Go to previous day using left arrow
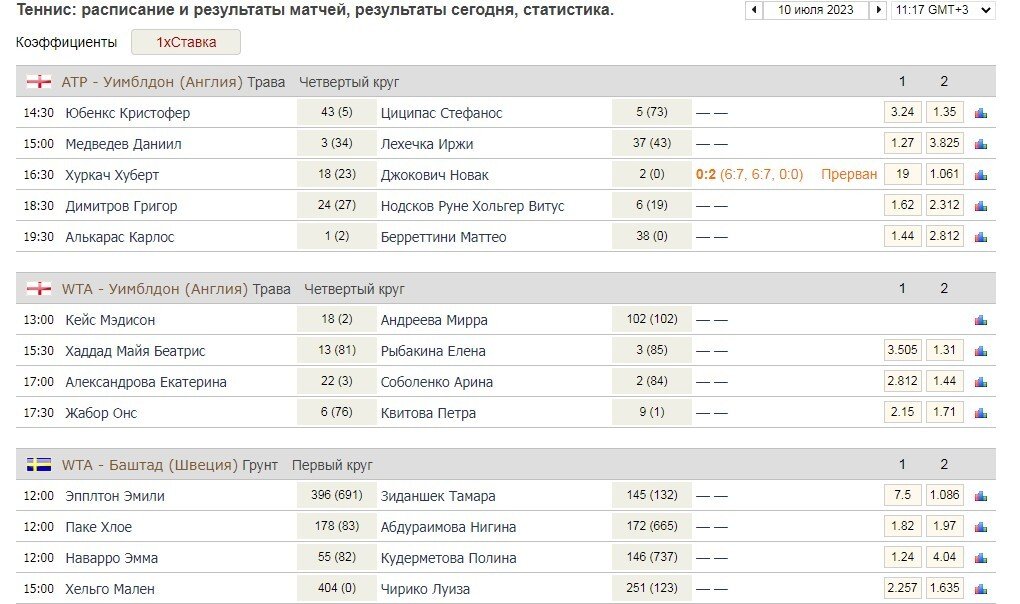The height and width of the screenshot is (604, 1020). click(754, 10)
